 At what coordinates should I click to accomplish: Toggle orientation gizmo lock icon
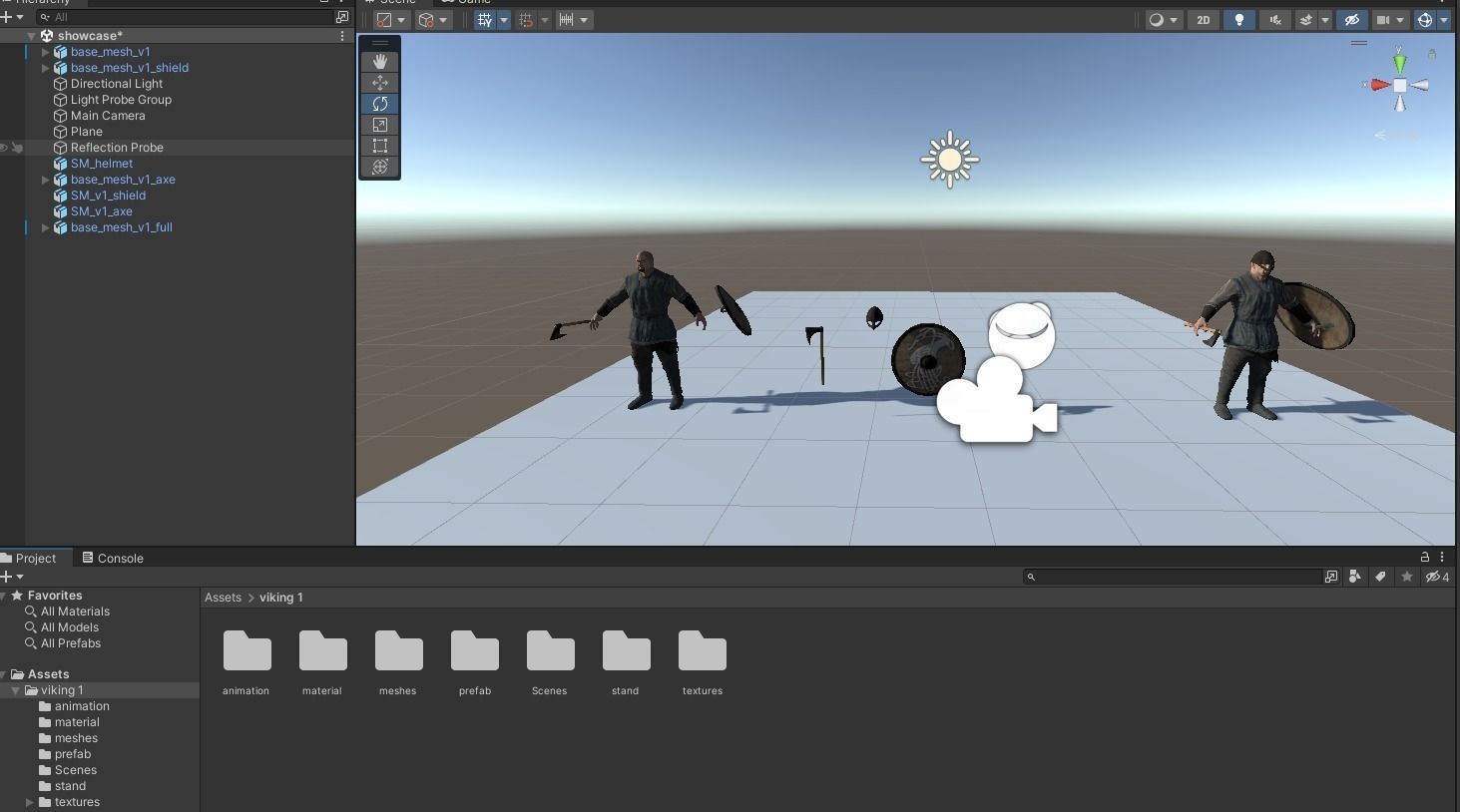[1432, 54]
